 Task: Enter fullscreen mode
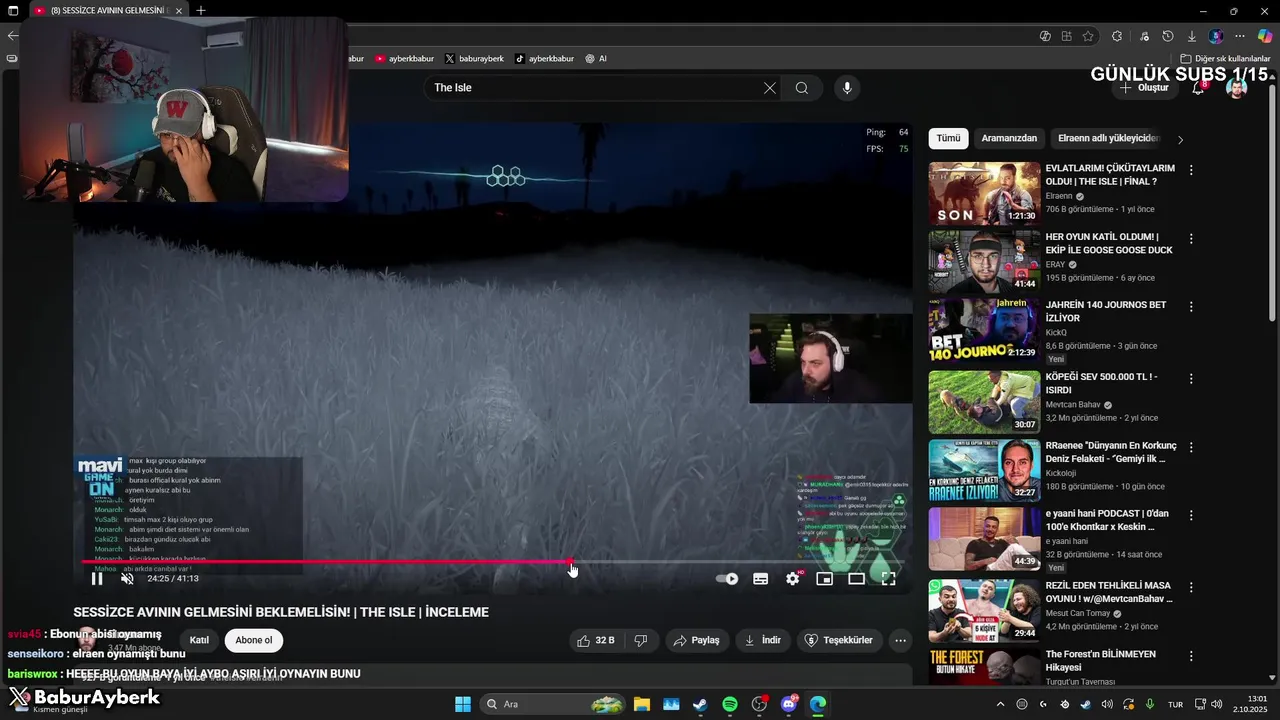coord(888,579)
